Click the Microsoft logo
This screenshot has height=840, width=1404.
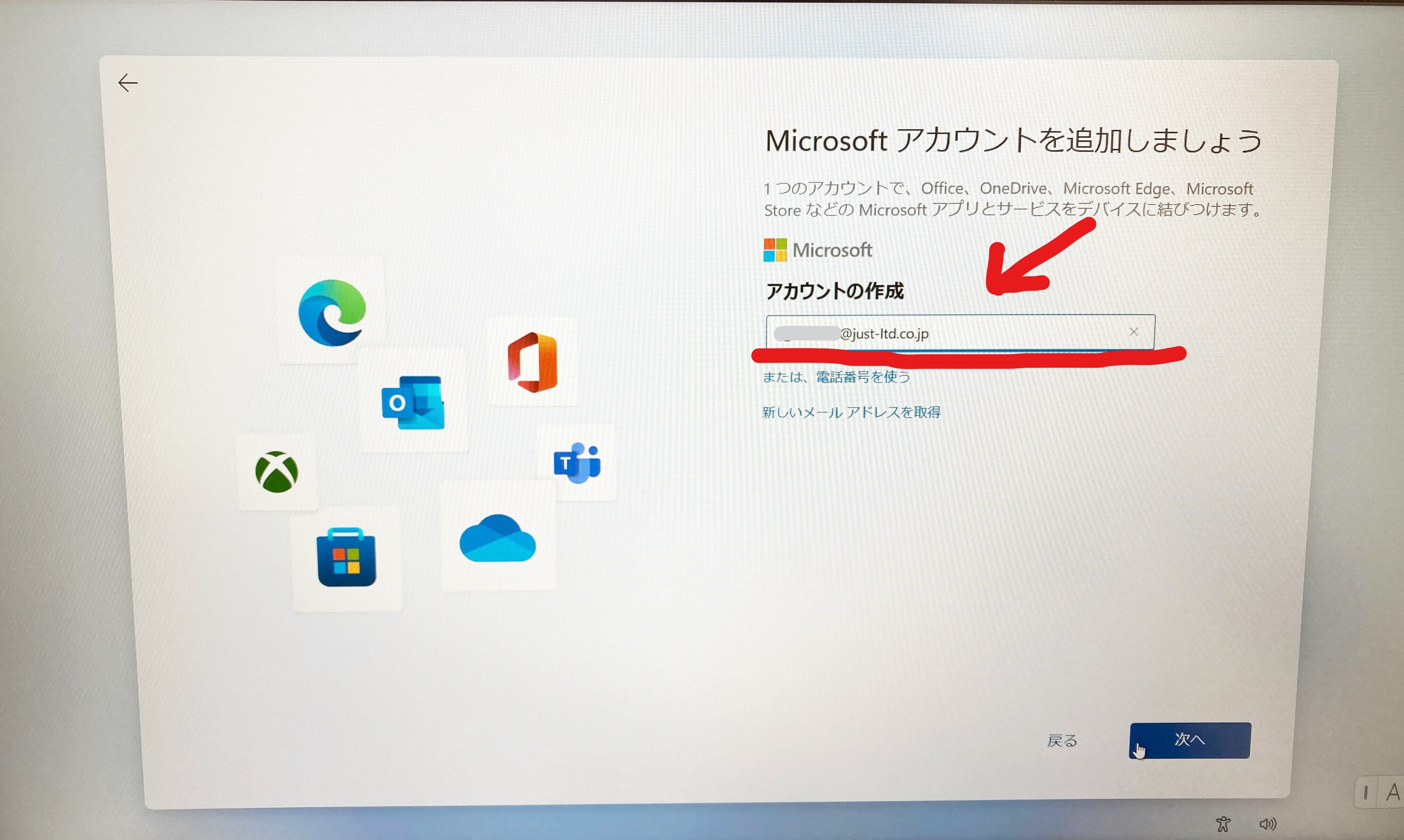tap(817, 250)
